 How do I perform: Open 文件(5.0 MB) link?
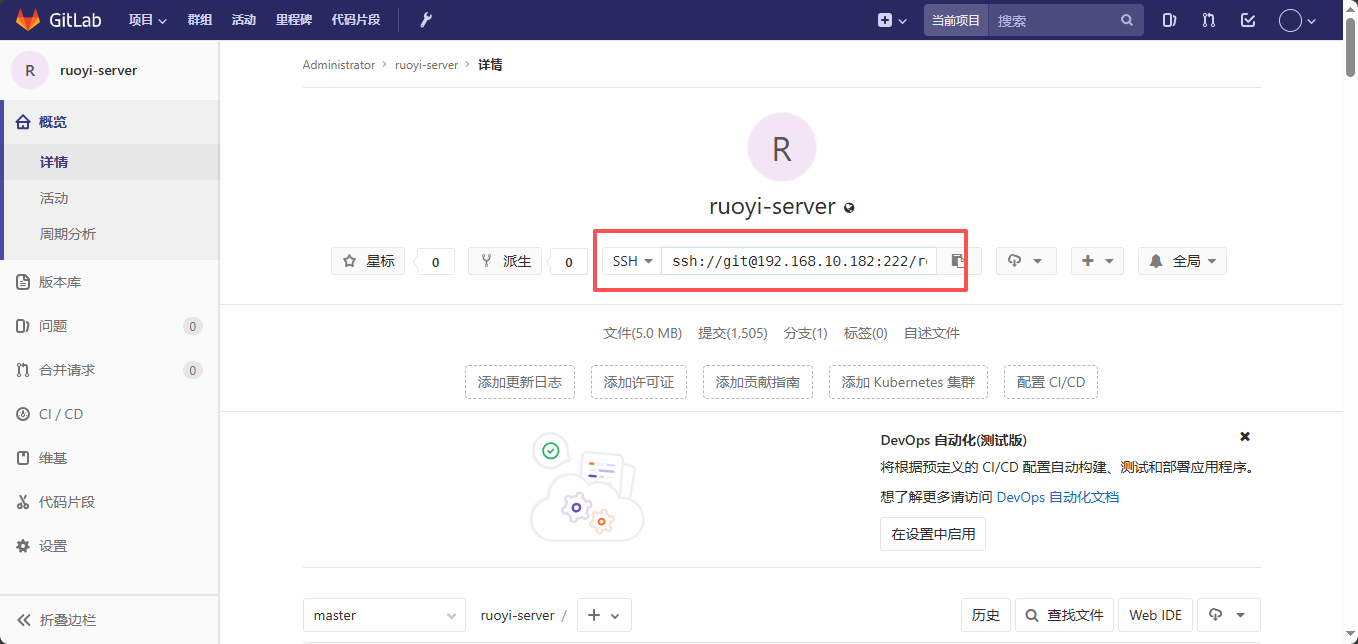(642, 333)
